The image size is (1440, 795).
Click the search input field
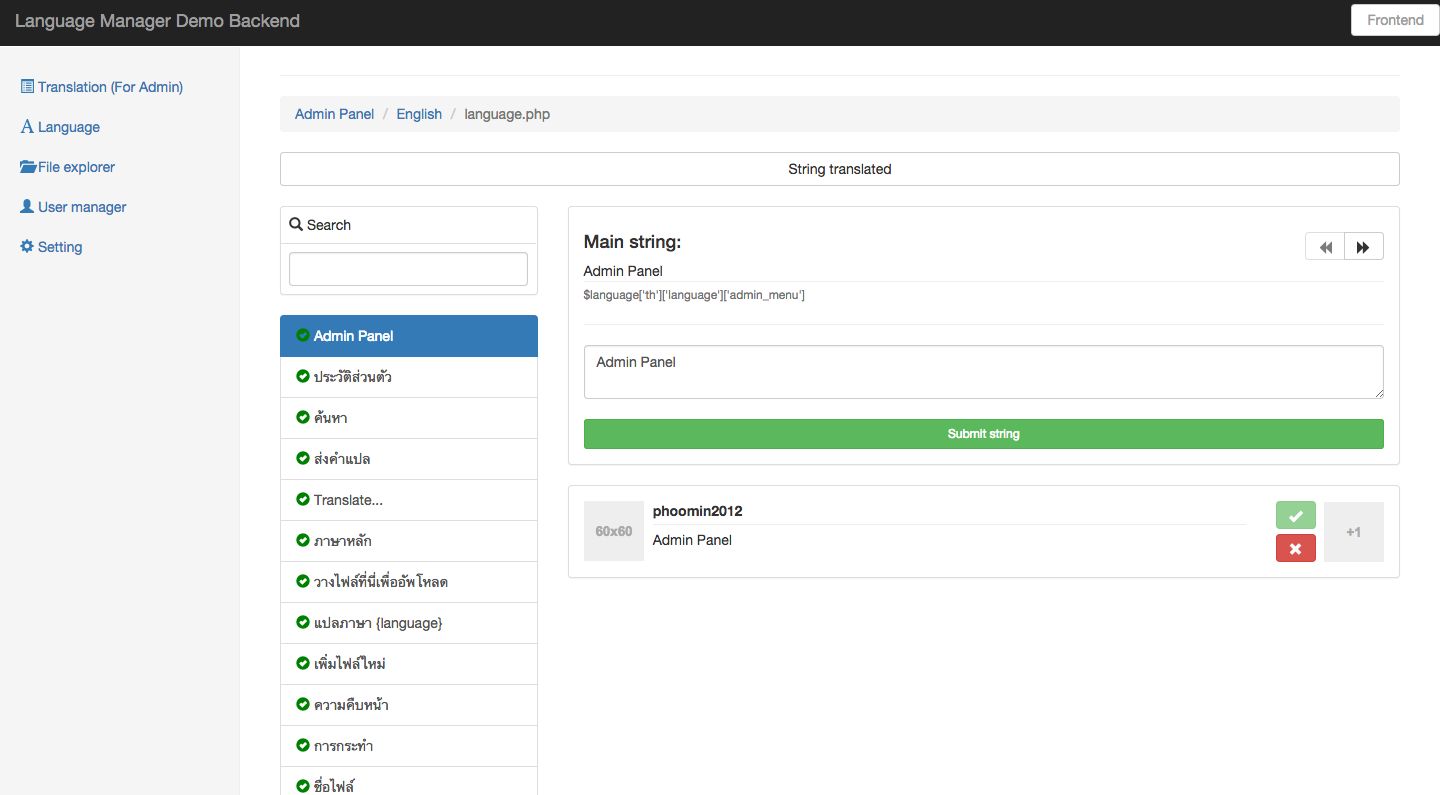[408, 269]
